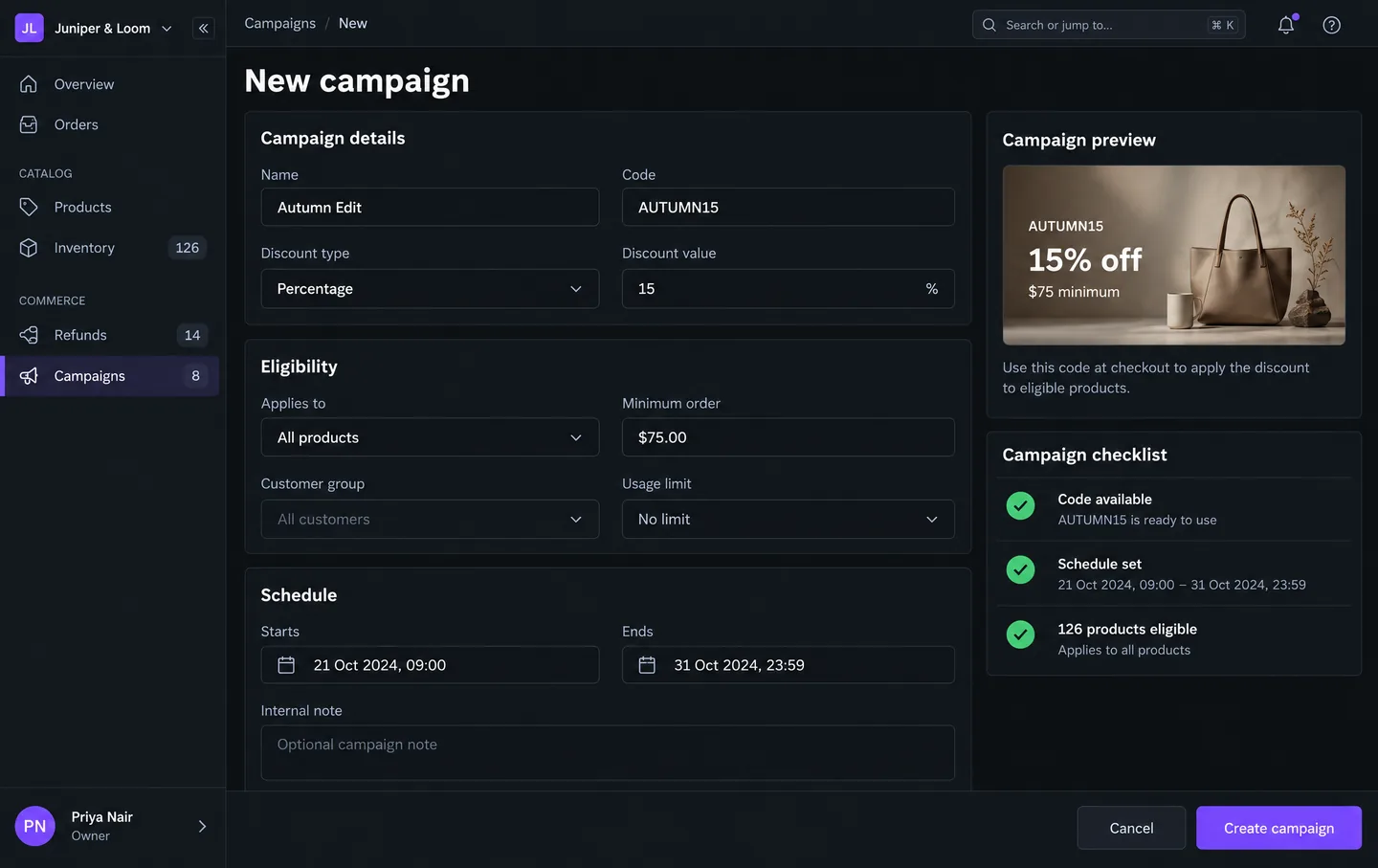Click the Create campaign button
The width and height of the screenshot is (1378, 868).
(x=1278, y=828)
